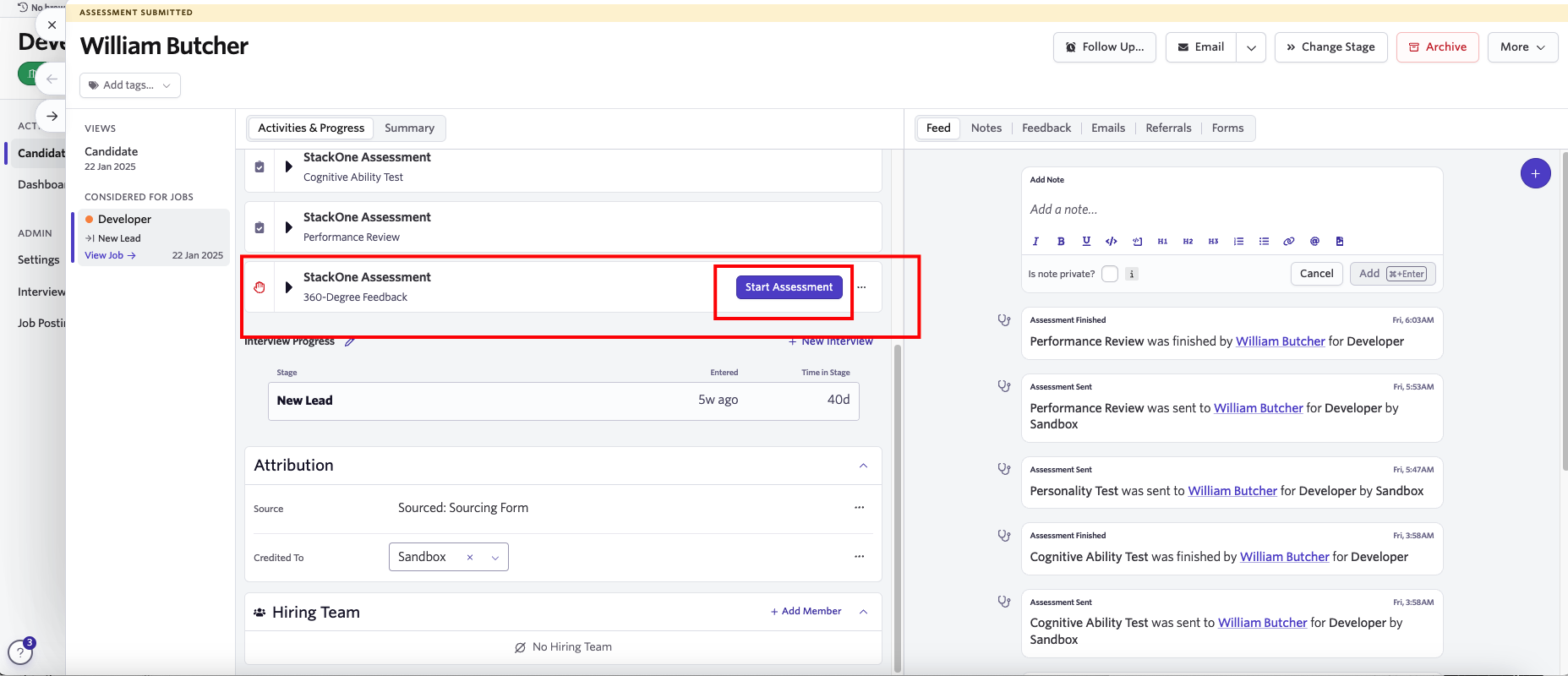Open the Email dropdown arrow
This screenshot has width=1568, height=676.
[1251, 47]
